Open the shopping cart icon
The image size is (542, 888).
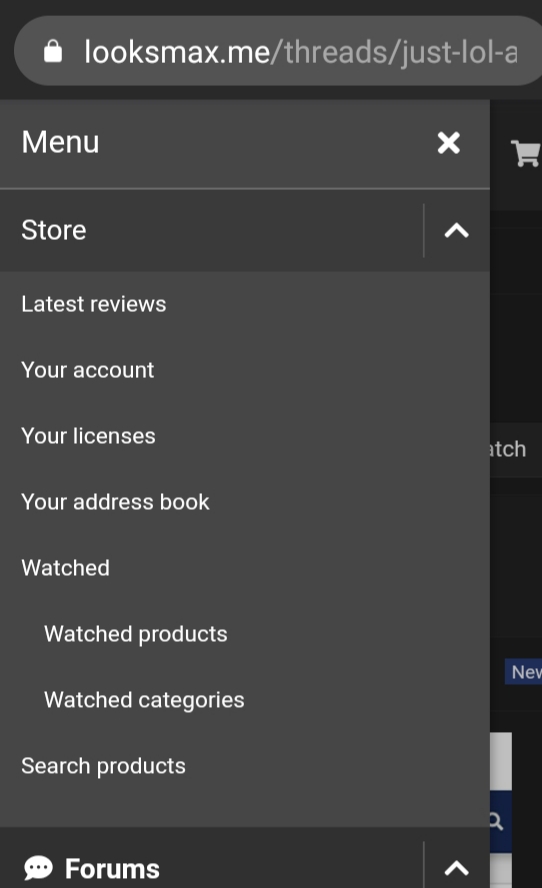pos(526,153)
